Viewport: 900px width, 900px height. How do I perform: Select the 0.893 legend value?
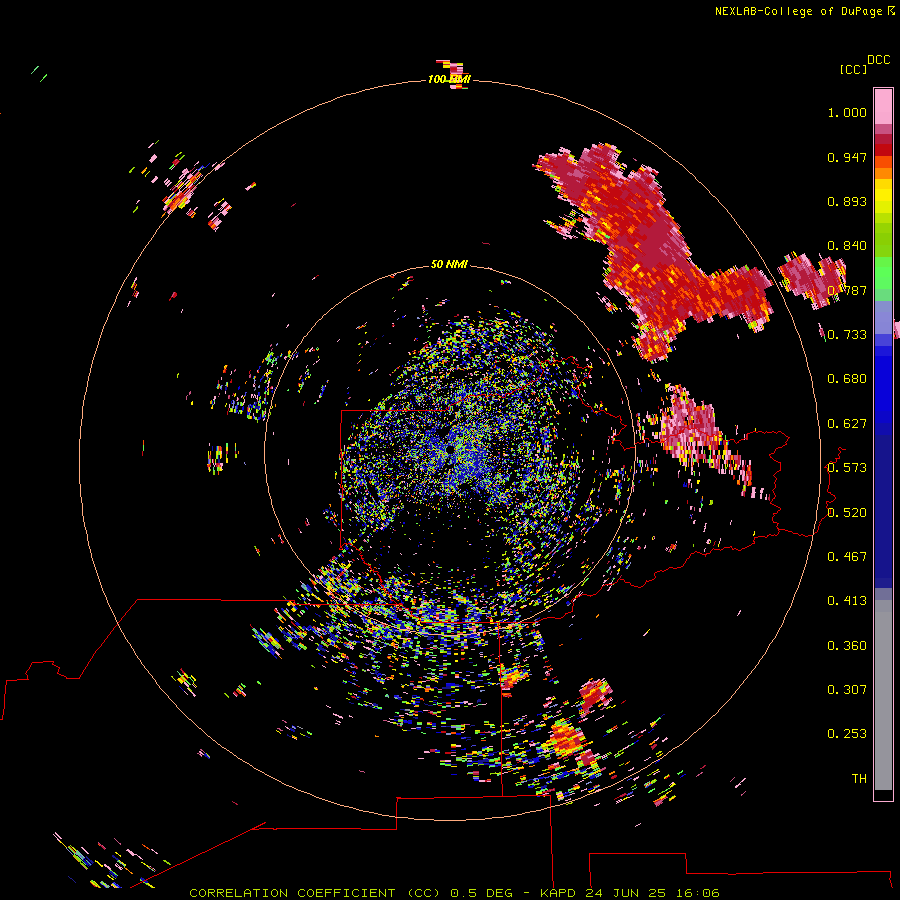(847, 201)
